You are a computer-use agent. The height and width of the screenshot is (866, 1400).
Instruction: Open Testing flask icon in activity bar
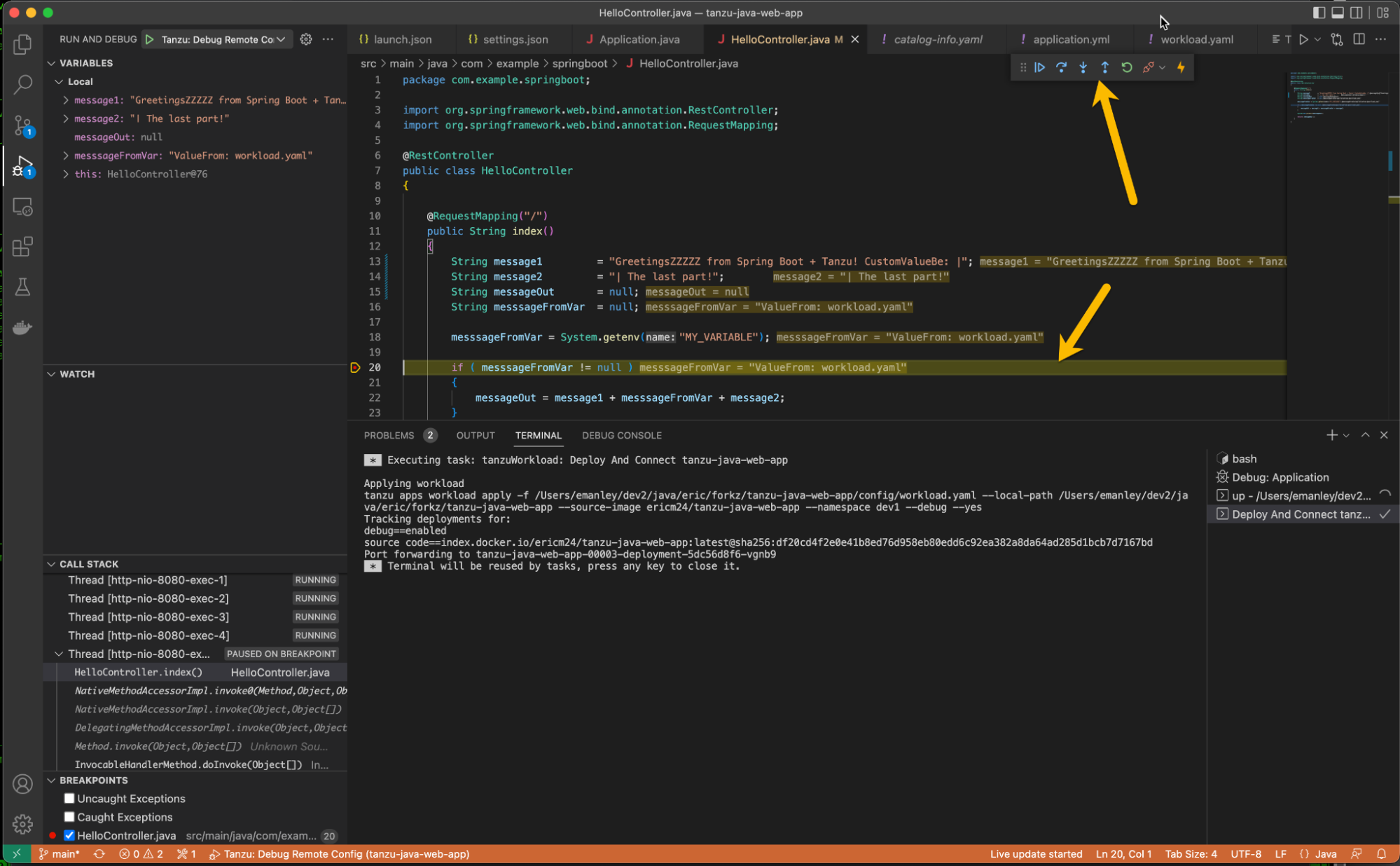22,287
